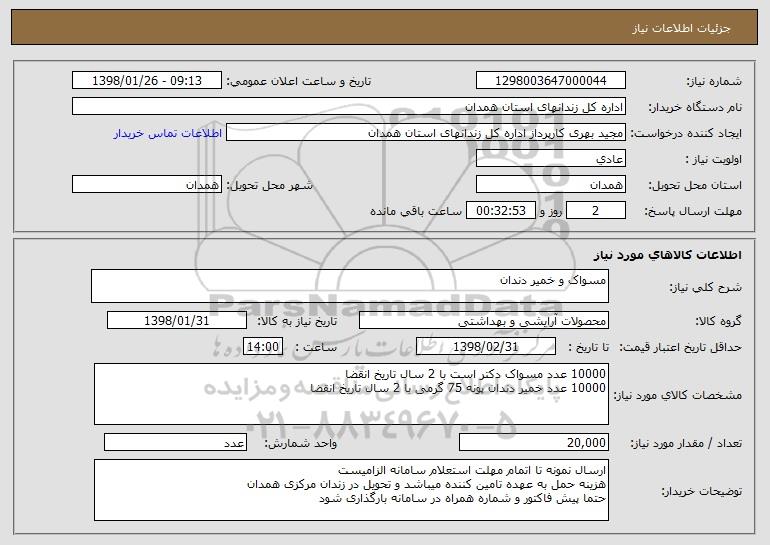Image resolution: width=770 pixels, height=545 pixels.
Task: Click the label واحد شمارش
Action: 301,443
